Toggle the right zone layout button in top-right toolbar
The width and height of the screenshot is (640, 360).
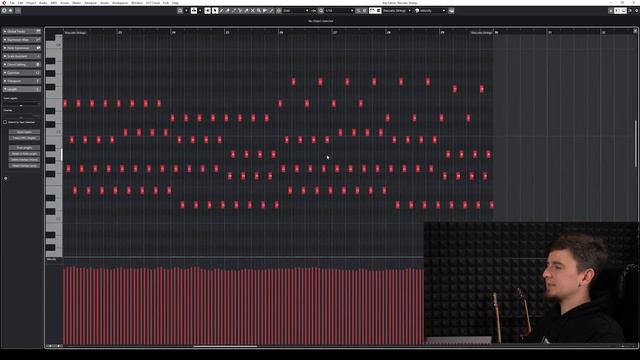click(624, 11)
